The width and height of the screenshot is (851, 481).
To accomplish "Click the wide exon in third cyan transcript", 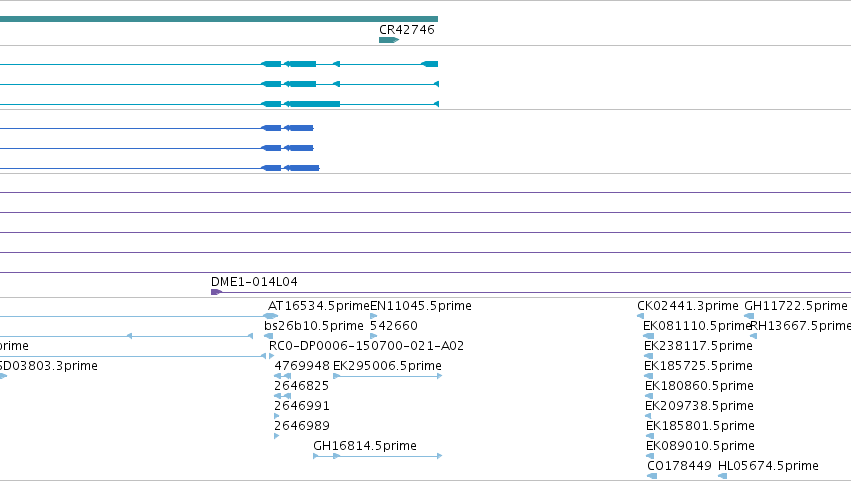I will point(313,104).
